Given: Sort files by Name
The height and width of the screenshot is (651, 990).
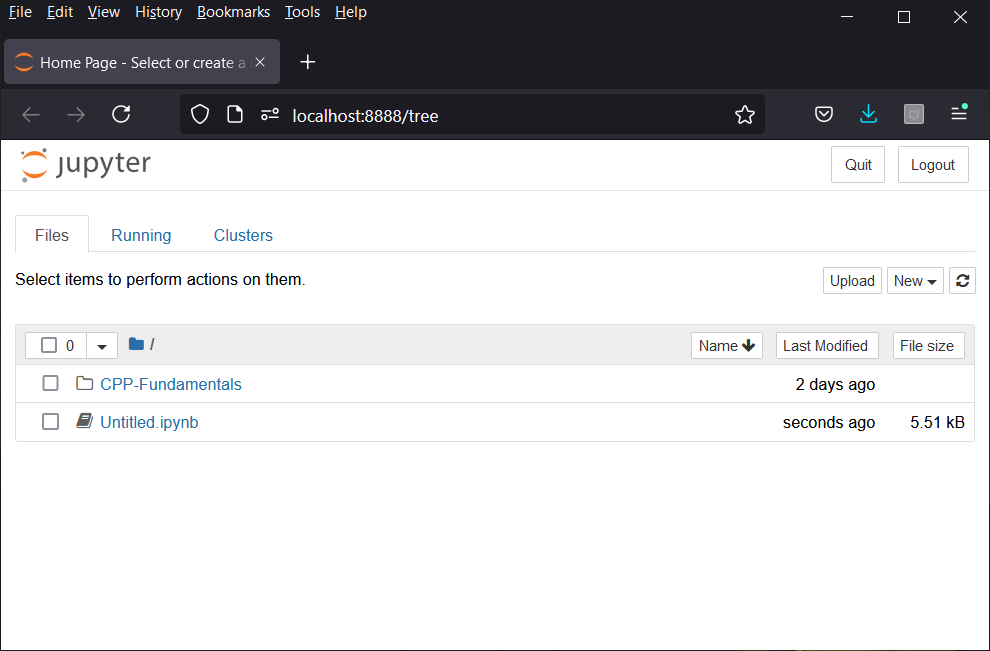Looking at the screenshot, I should pos(726,346).
